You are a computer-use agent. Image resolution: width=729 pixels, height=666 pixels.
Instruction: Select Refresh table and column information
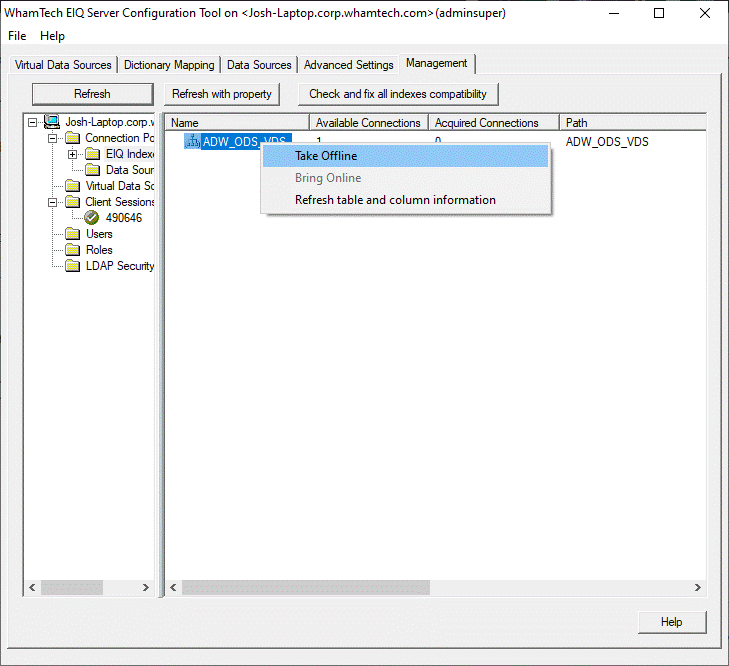395,200
